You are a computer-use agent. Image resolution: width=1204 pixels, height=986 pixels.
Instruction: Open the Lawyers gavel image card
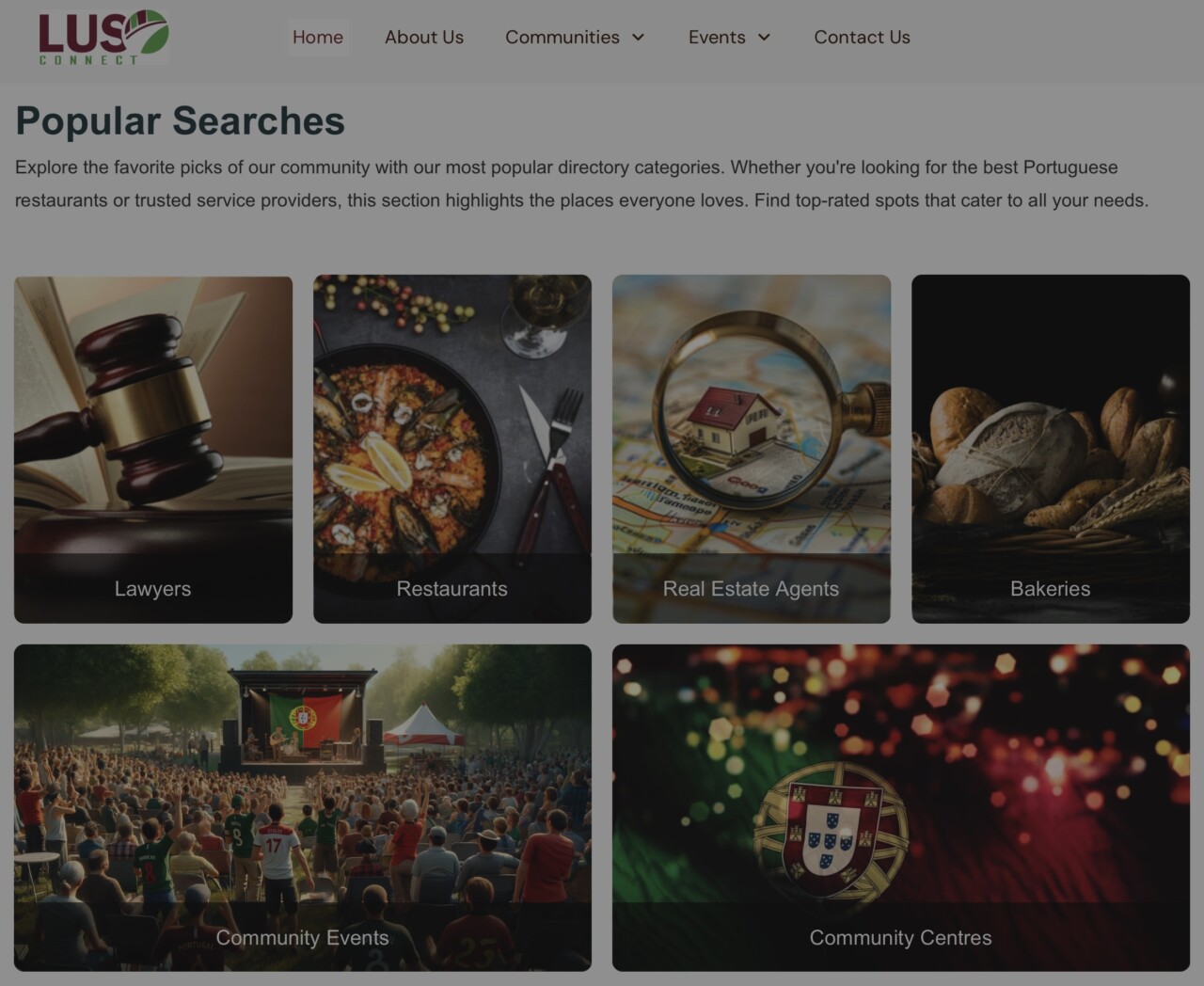click(x=153, y=414)
